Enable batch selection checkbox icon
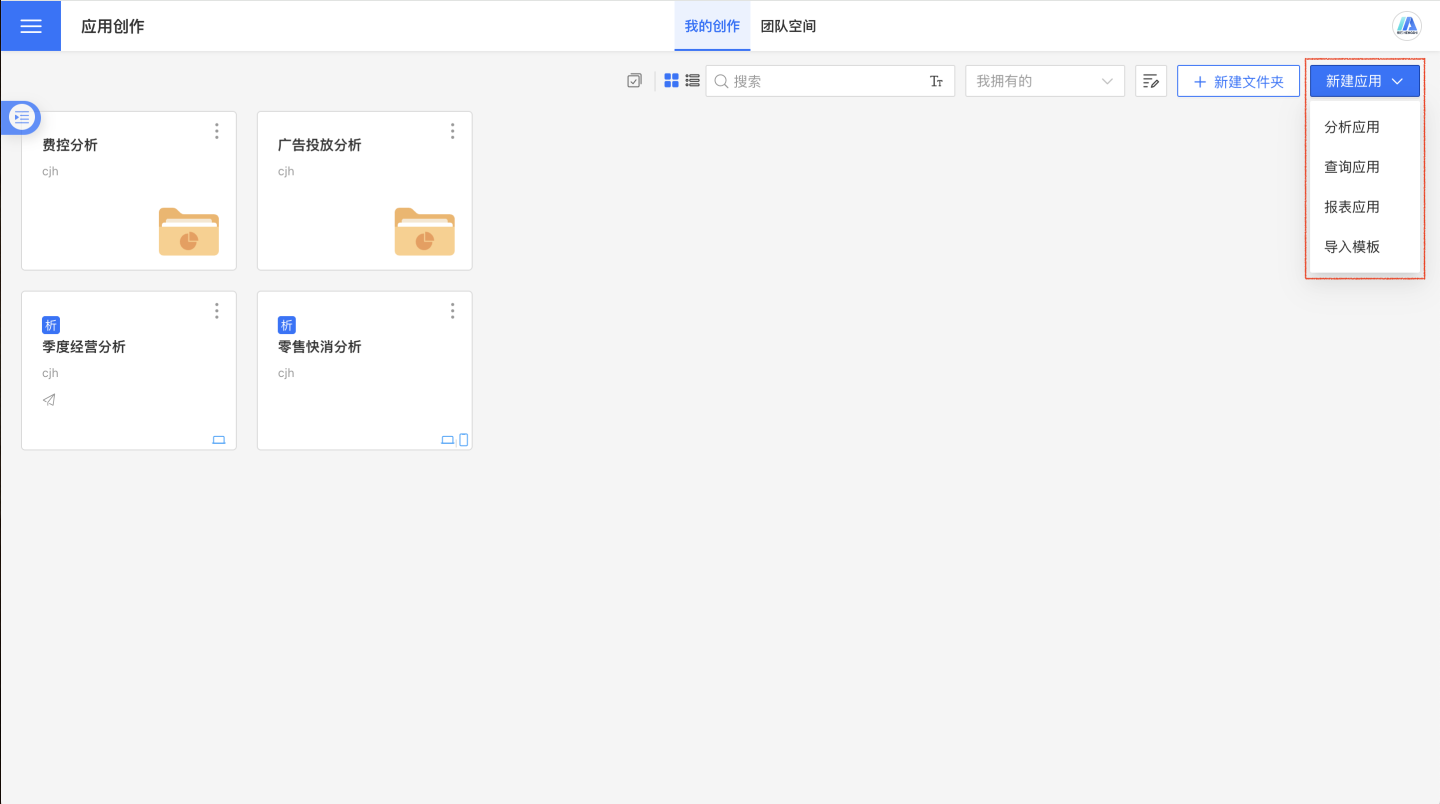The height and width of the screenshot is (804, 1440). (x=634, y=81)
